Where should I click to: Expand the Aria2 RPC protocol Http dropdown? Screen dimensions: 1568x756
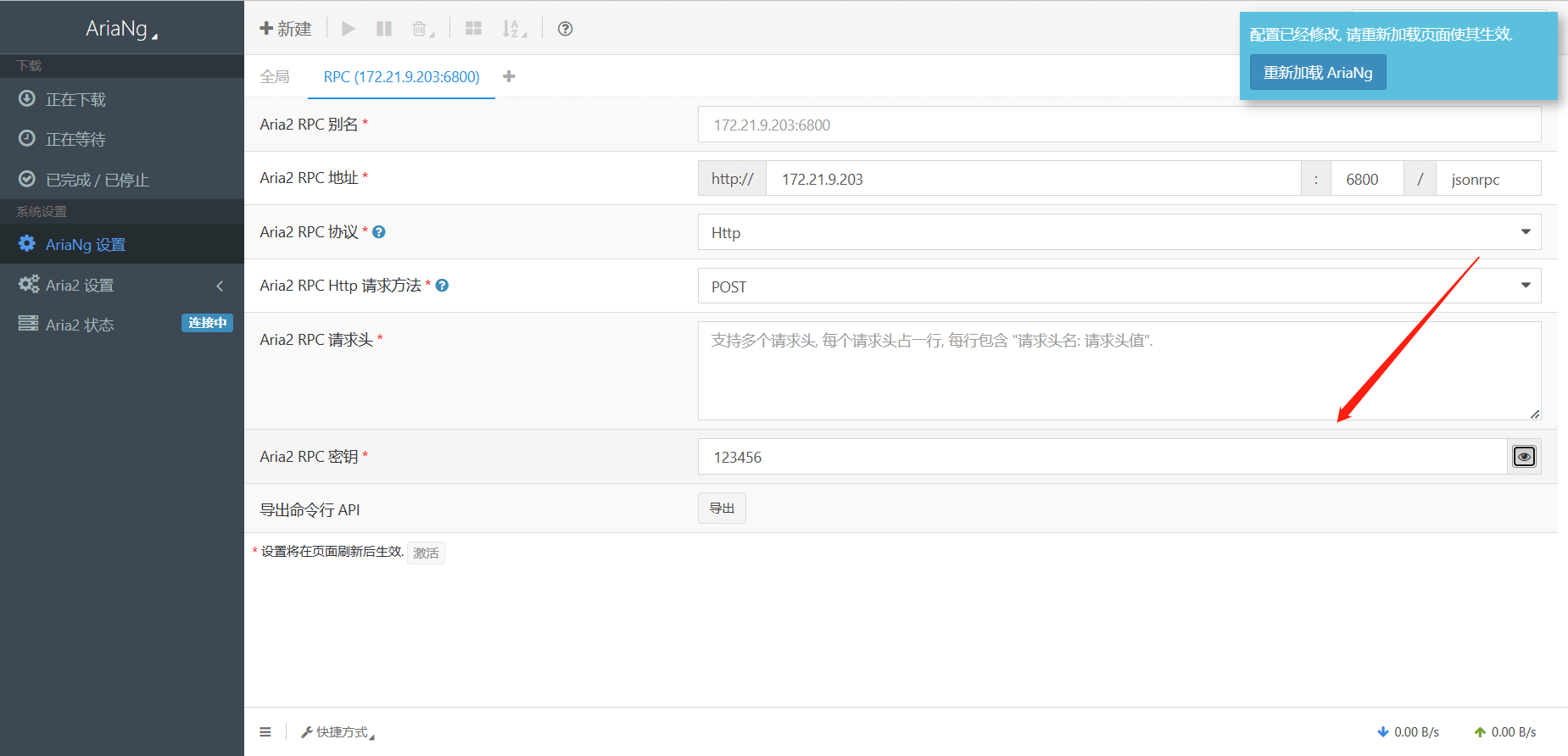click(x=1119, y=232)
